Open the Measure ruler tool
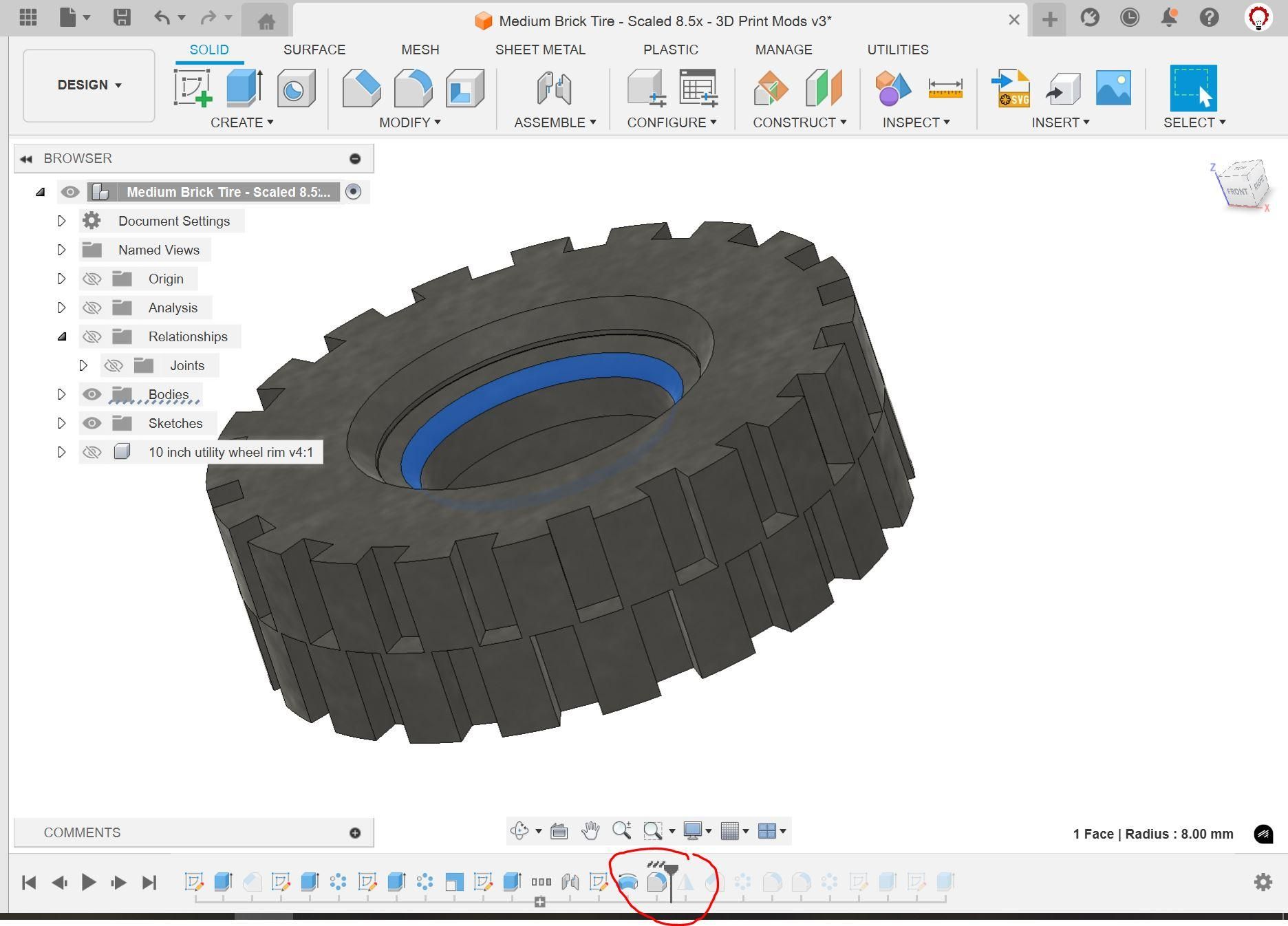 [945, 88]
